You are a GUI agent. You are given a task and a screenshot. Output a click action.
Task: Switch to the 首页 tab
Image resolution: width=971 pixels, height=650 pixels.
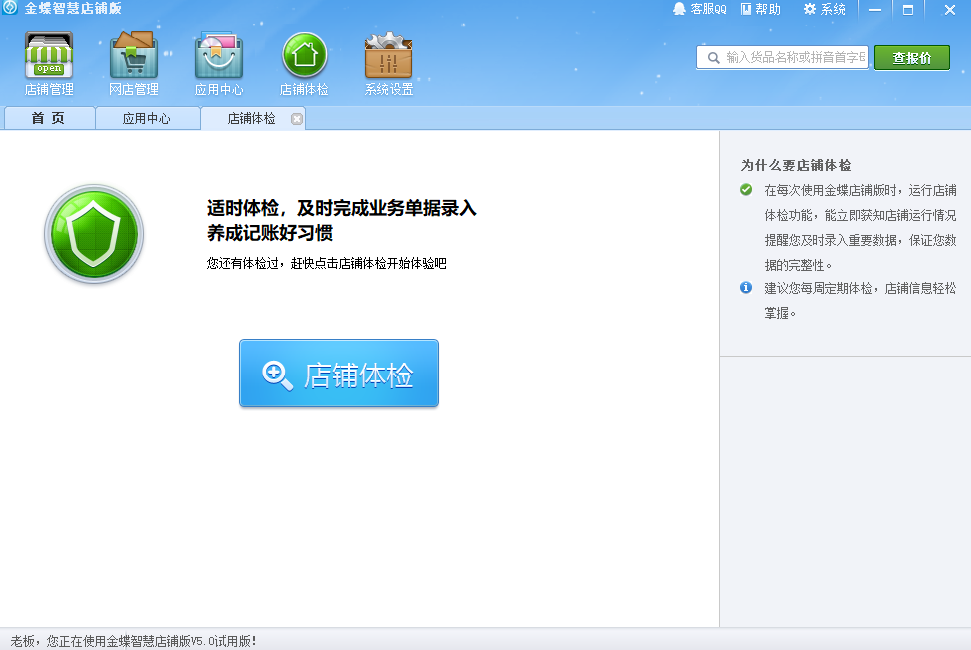click(49, 118)
